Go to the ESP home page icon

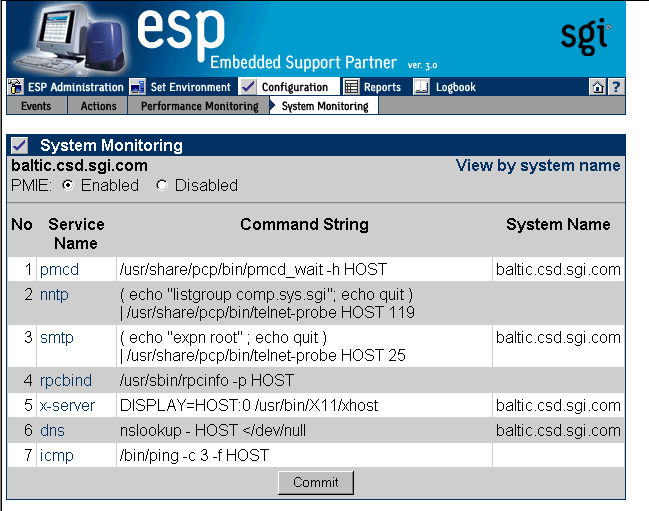point(597,87)
